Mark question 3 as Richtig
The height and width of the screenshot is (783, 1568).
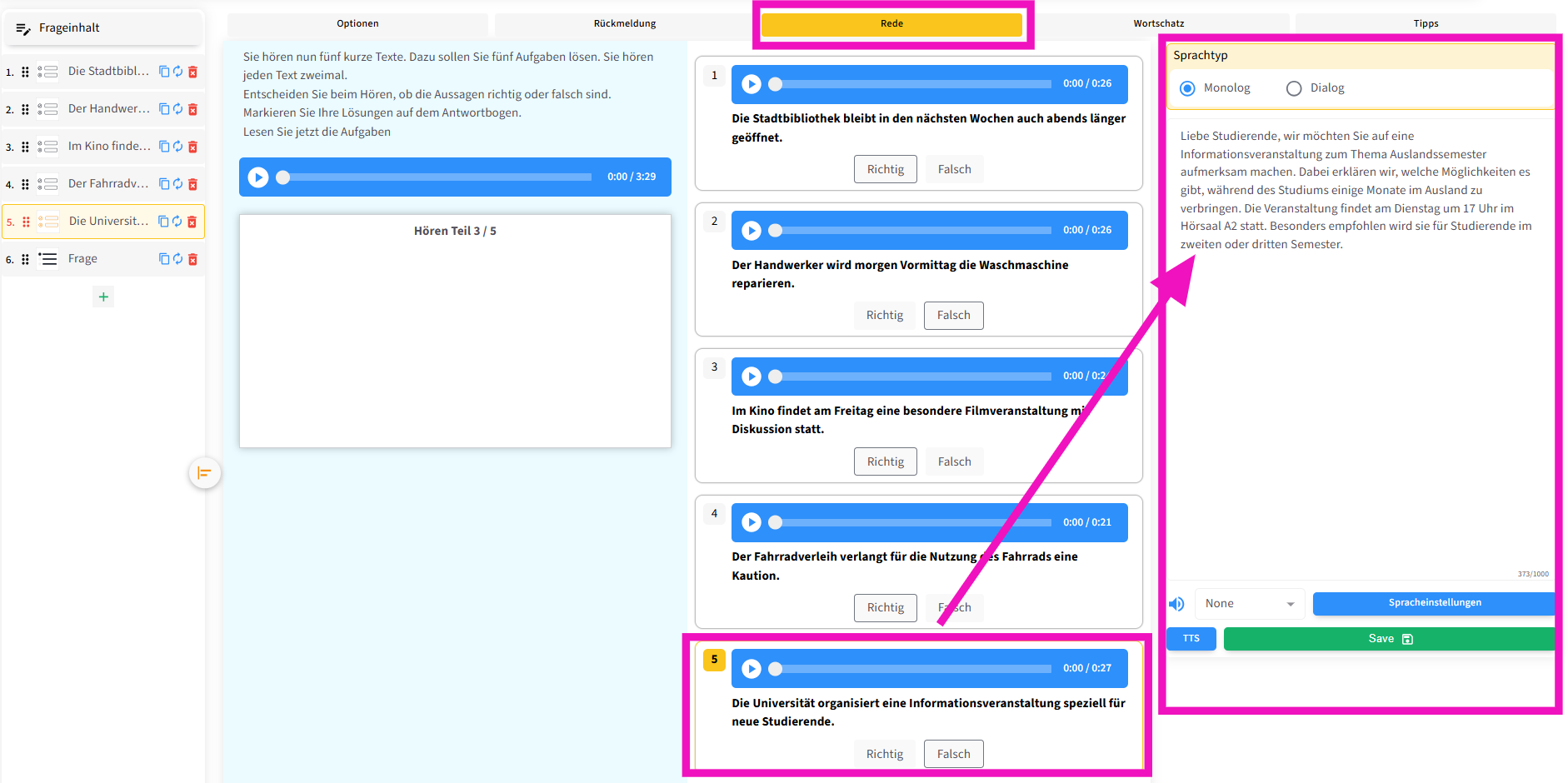click(885, 461)
